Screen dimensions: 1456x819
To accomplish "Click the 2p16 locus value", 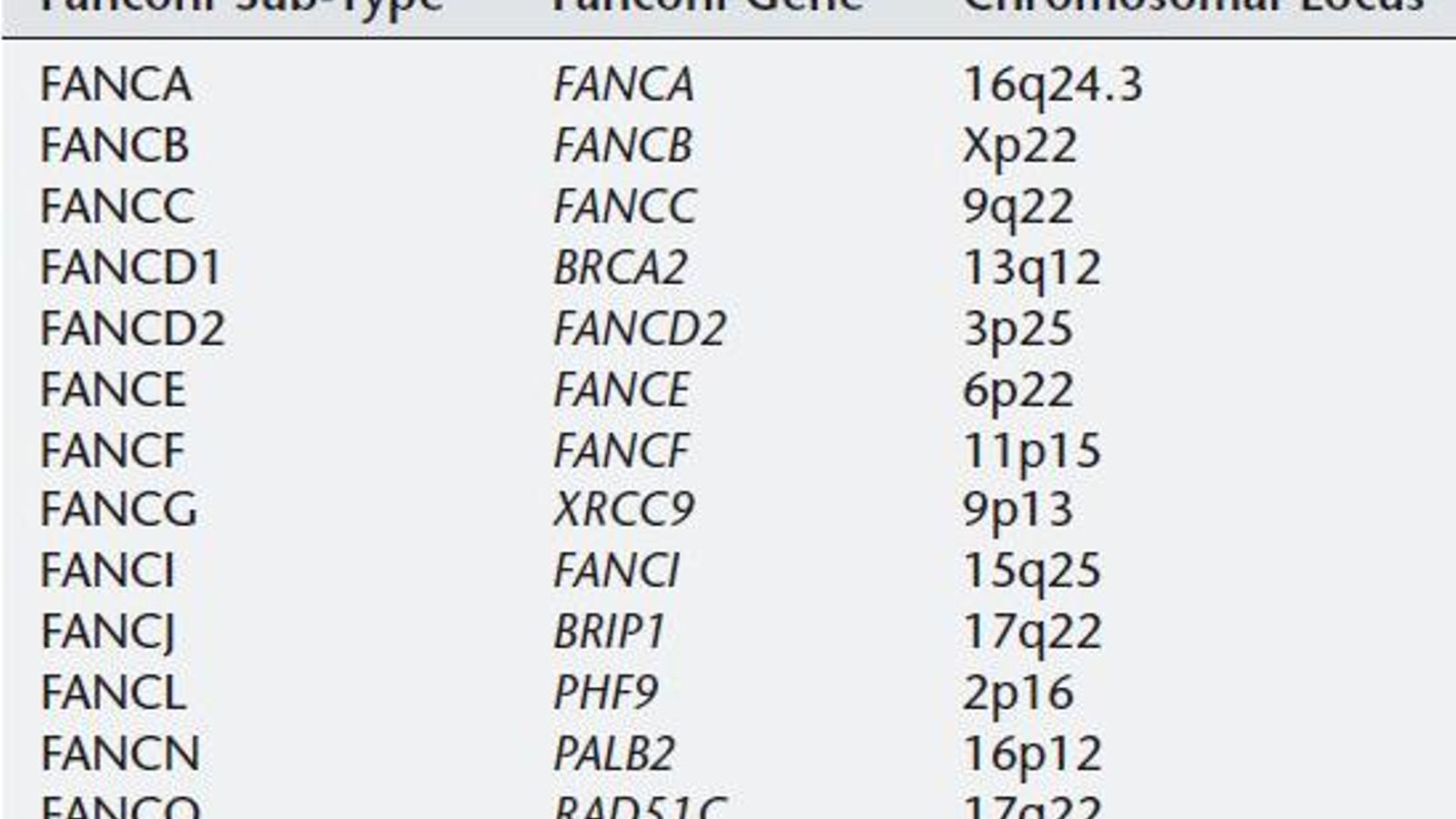I will [x=1017, y=693].
